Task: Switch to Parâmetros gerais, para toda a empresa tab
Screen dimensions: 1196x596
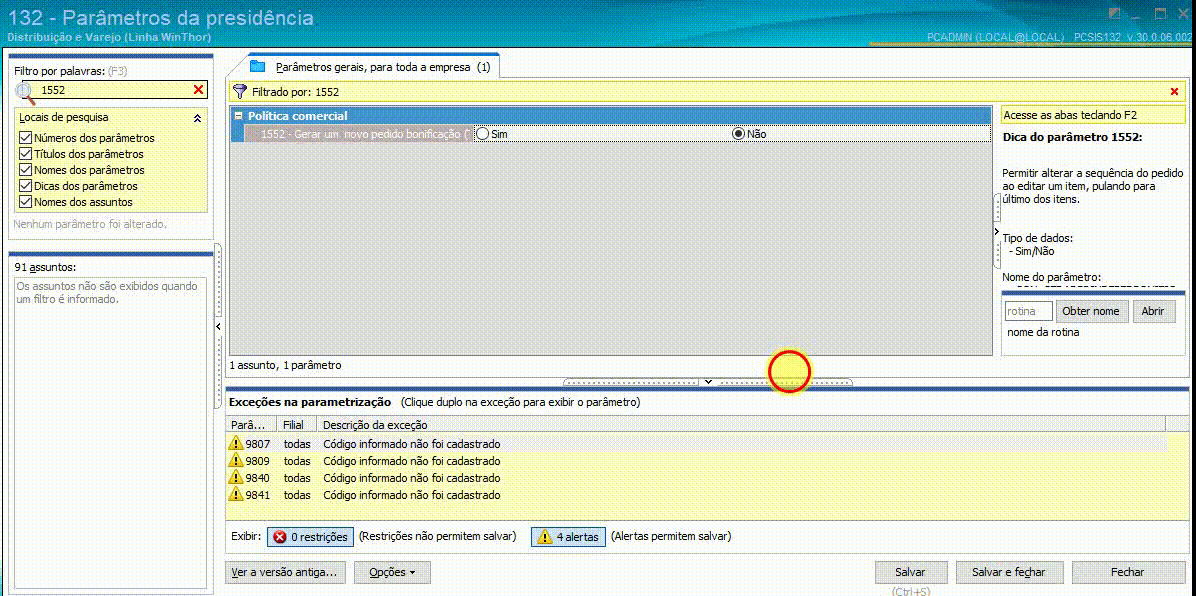Action: click(x=373, y=67)
